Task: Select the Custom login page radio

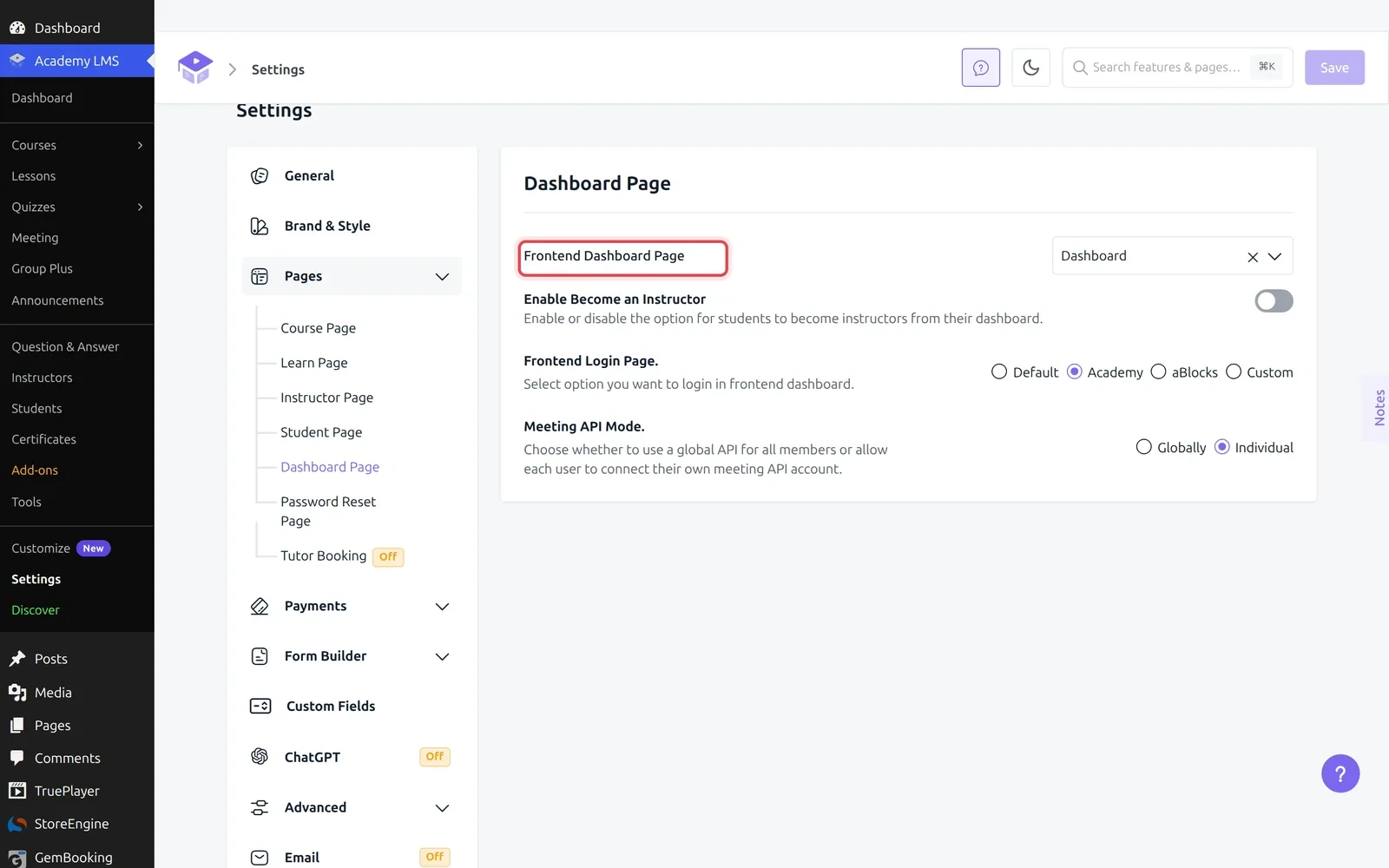Action: tap(1234, 372)
